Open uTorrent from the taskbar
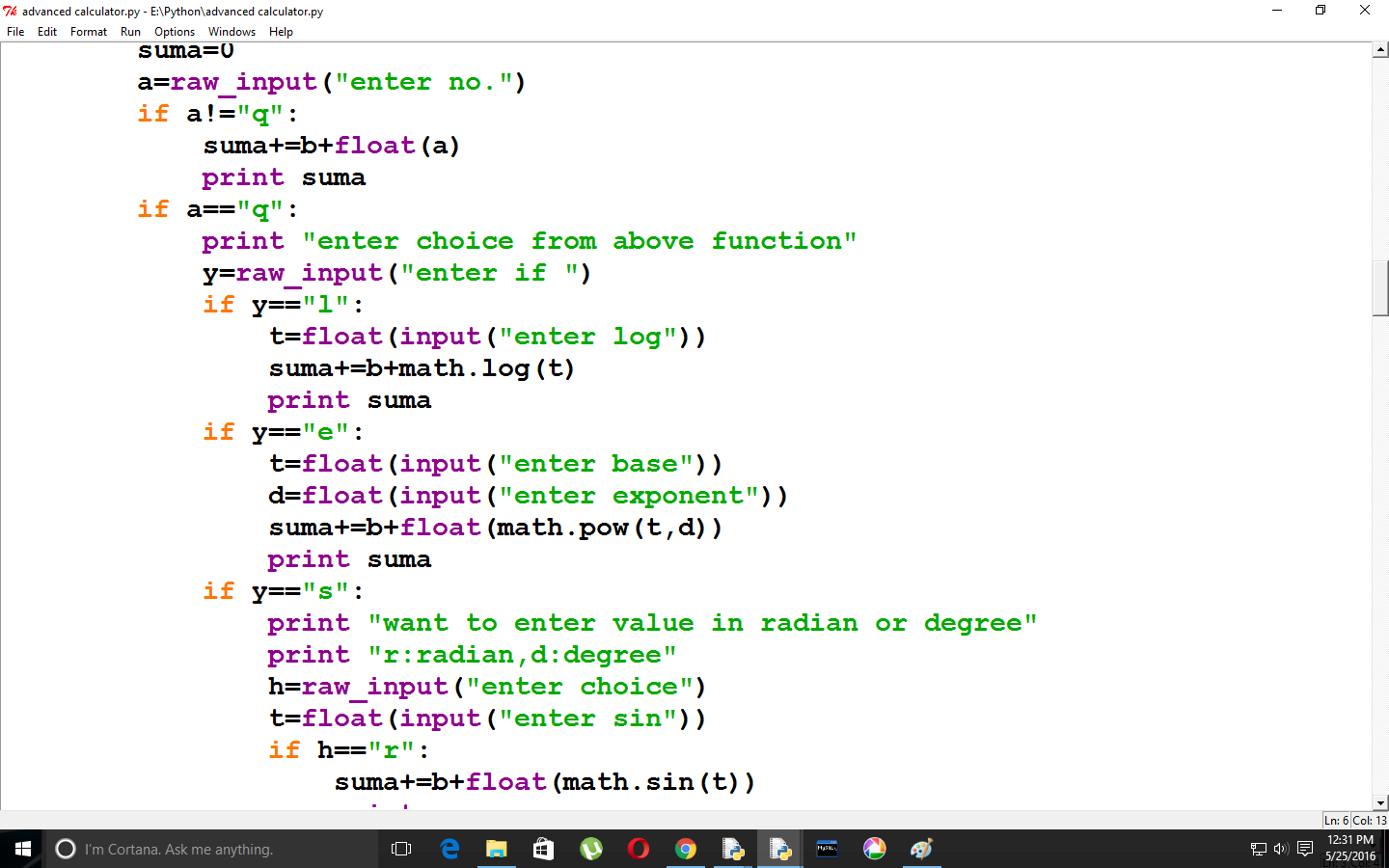1389x868 pixels. (x=590, y=849)
